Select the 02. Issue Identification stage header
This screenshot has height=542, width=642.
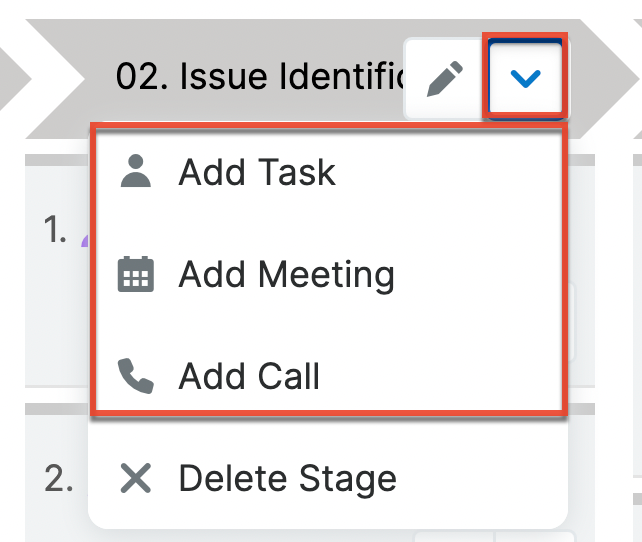tap(260, 78)
